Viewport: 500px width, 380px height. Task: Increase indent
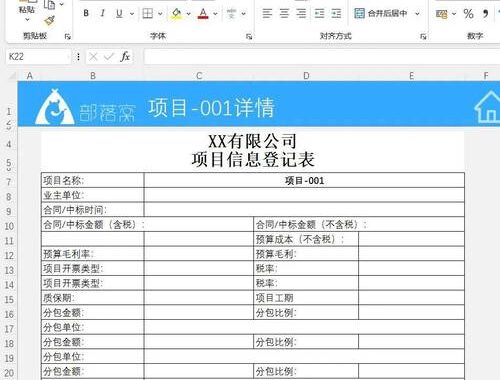[336, 13]
